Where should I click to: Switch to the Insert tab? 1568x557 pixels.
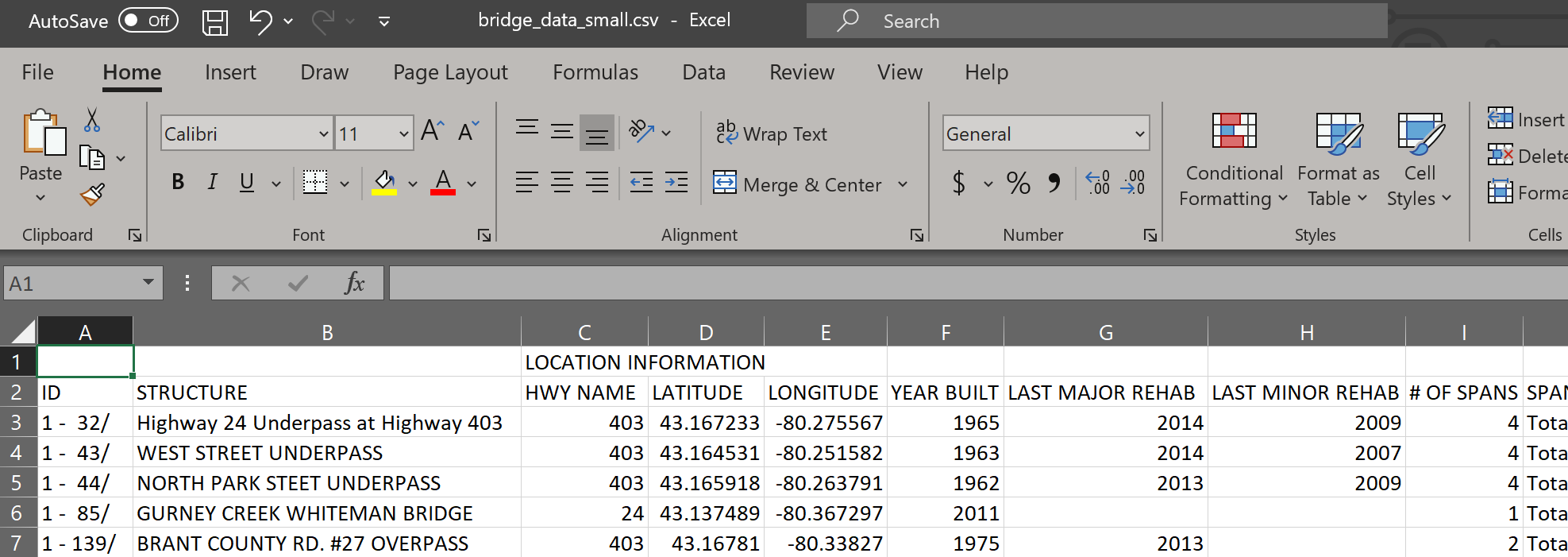pyautogui.click(x=230, y=72)
